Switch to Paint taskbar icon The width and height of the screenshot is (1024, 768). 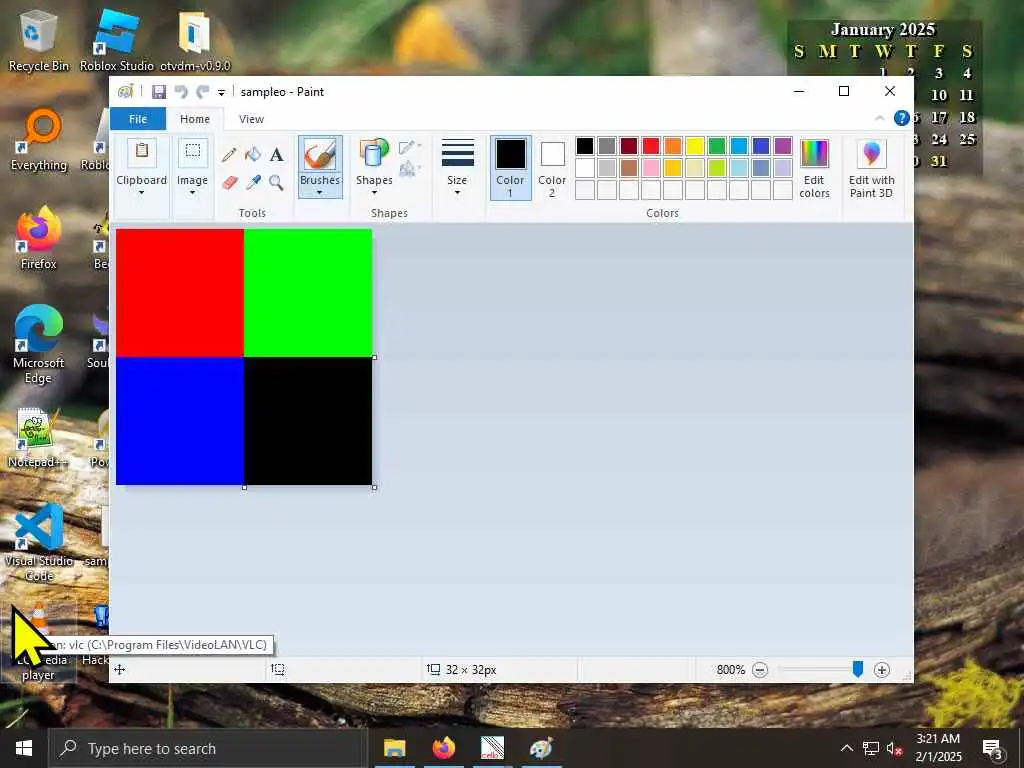tap(541, 748)
